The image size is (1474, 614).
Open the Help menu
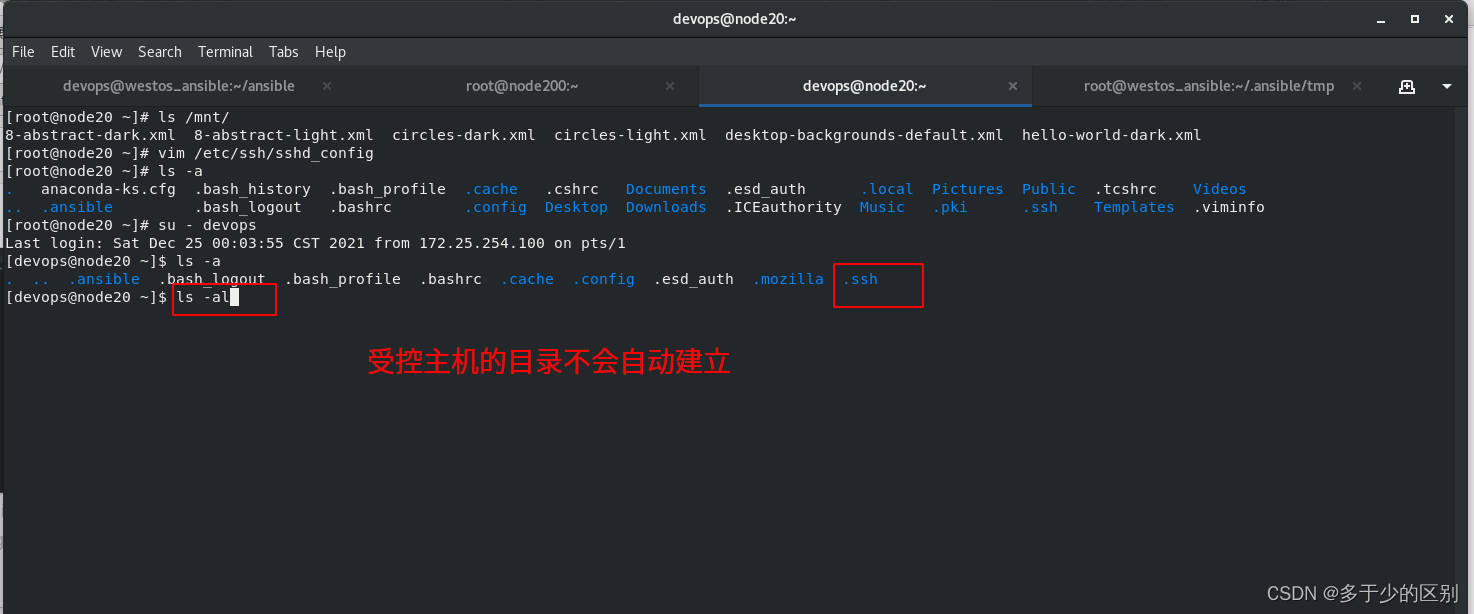pos(330,52)
